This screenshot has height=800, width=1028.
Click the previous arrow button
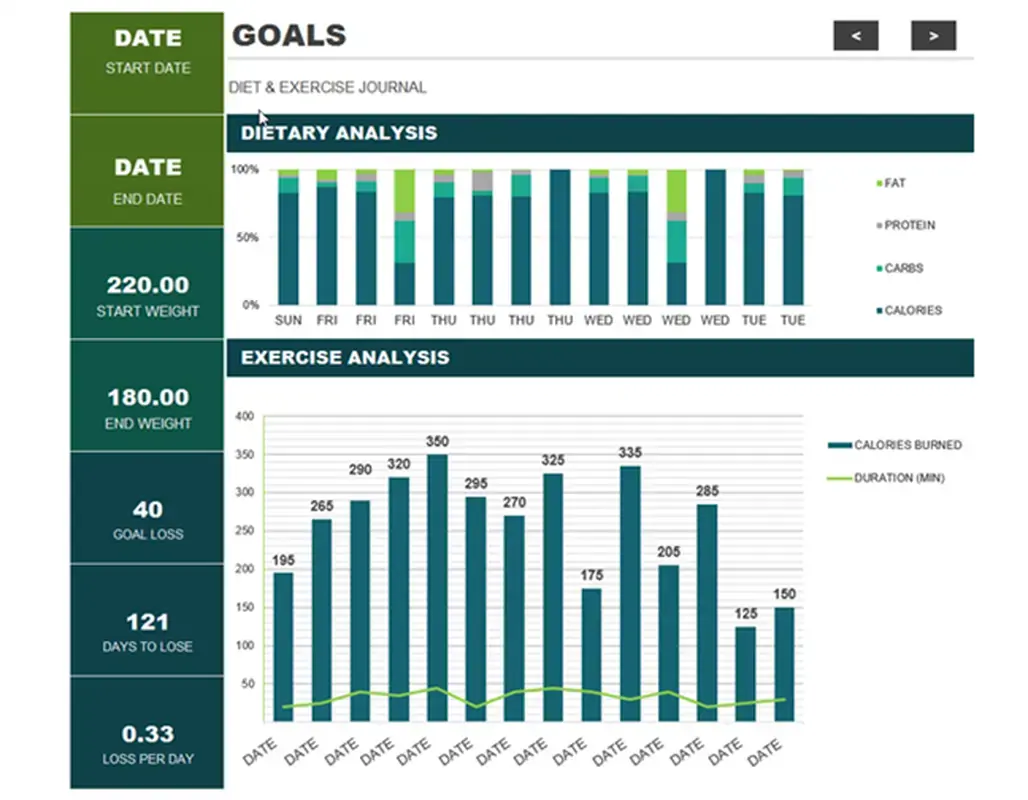[x=855, y=36]
